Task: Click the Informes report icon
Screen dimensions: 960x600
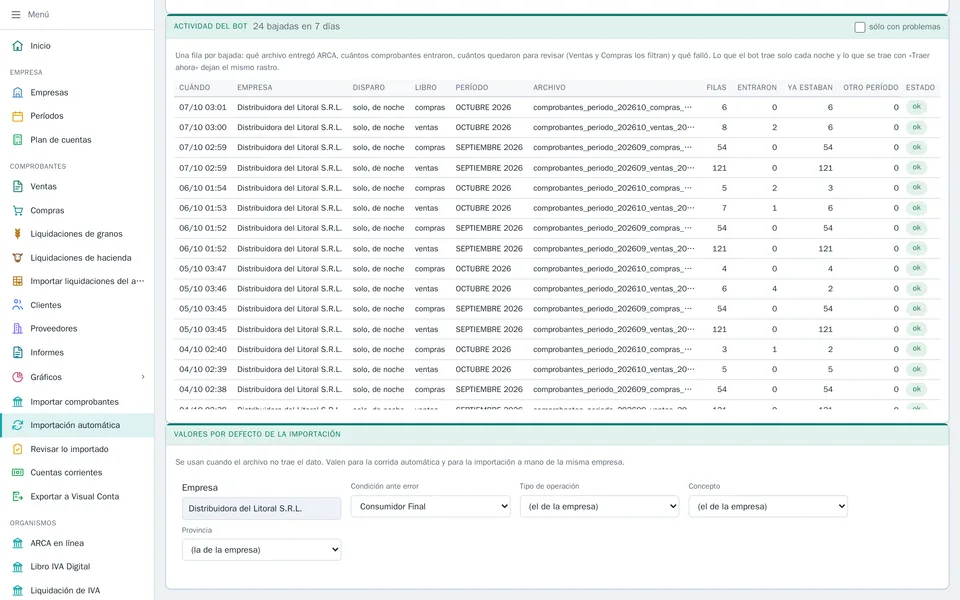Action: click(x=18, y=352)
